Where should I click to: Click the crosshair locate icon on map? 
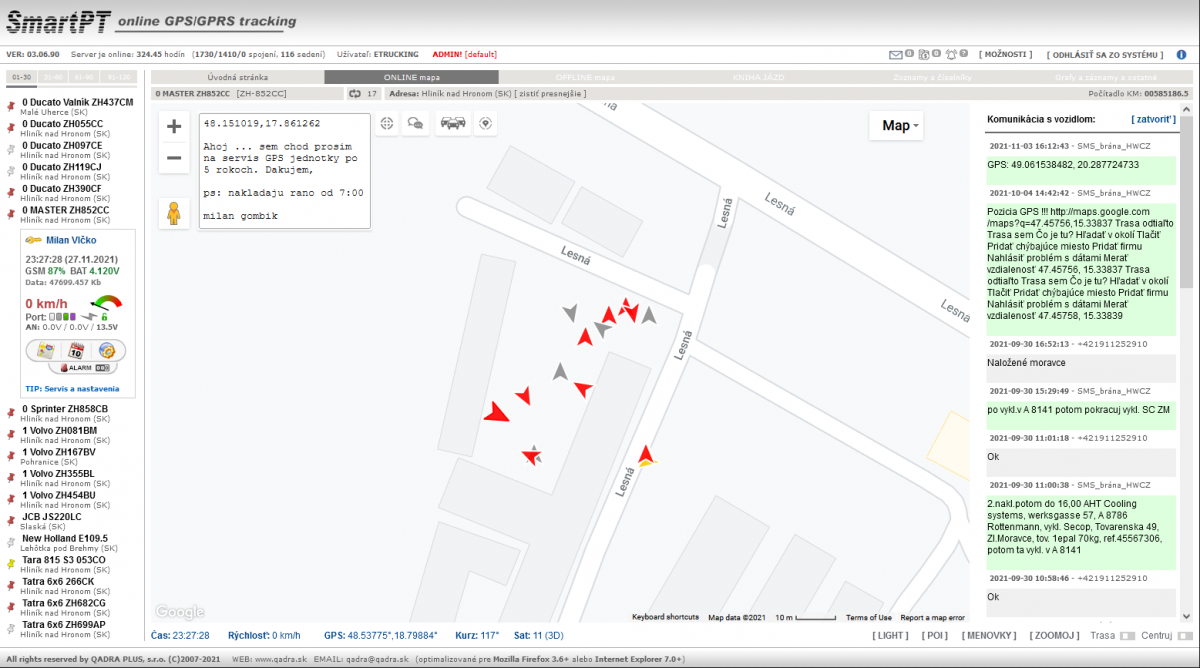tap(386, 124)
